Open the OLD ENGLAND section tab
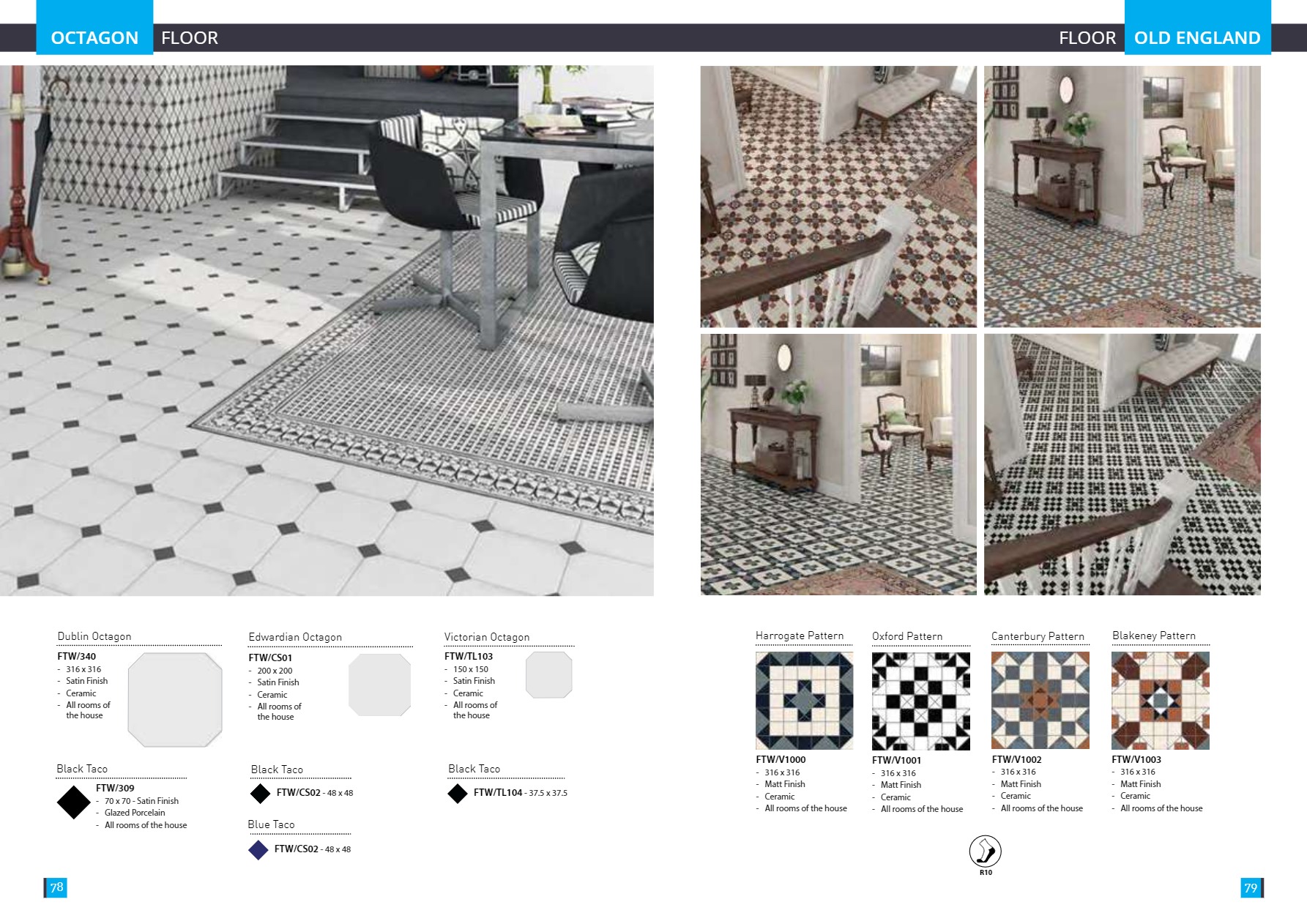Viewport: 1307px width, 924px height. (x=1196, y=37)
